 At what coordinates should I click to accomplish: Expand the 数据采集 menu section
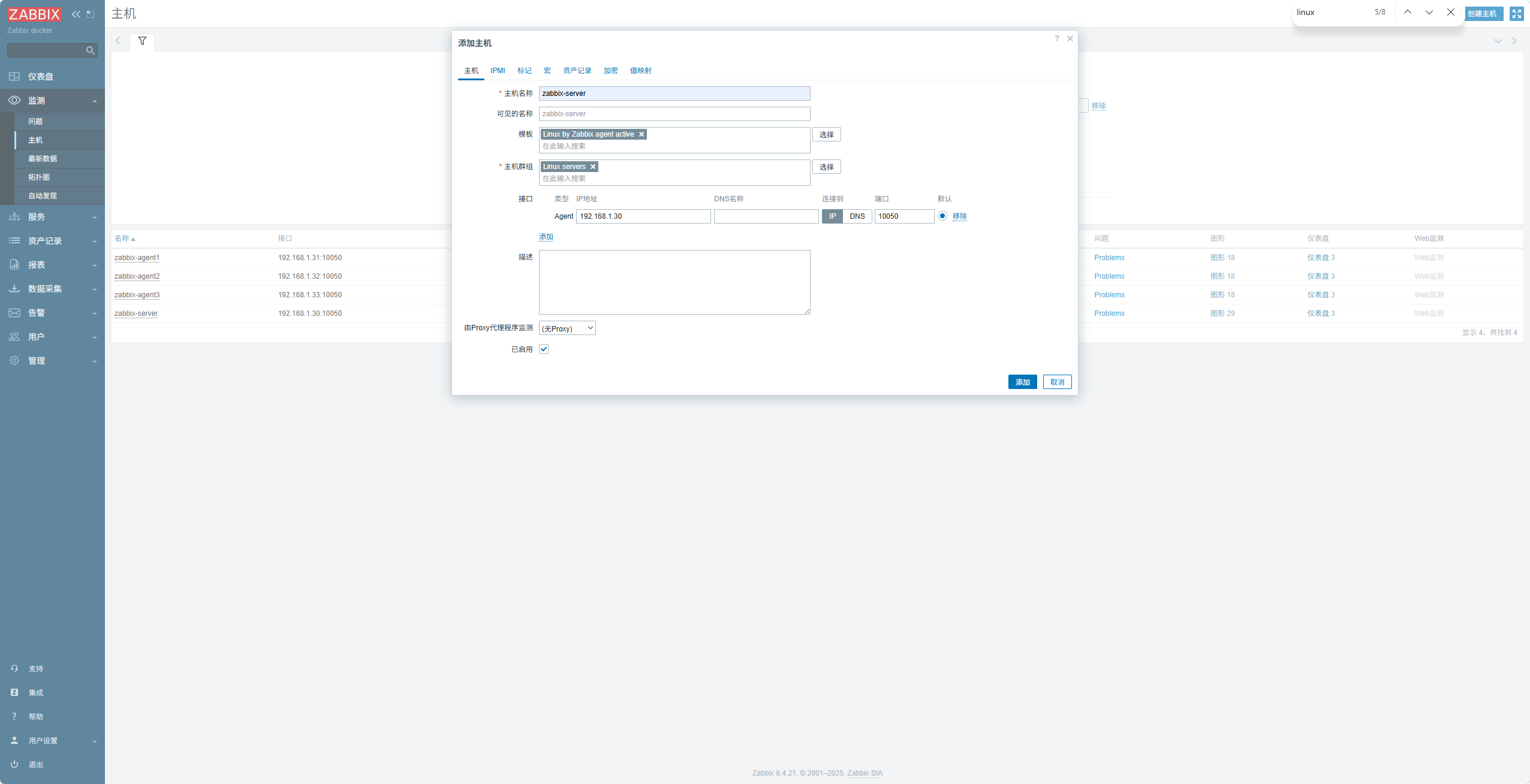95,290
